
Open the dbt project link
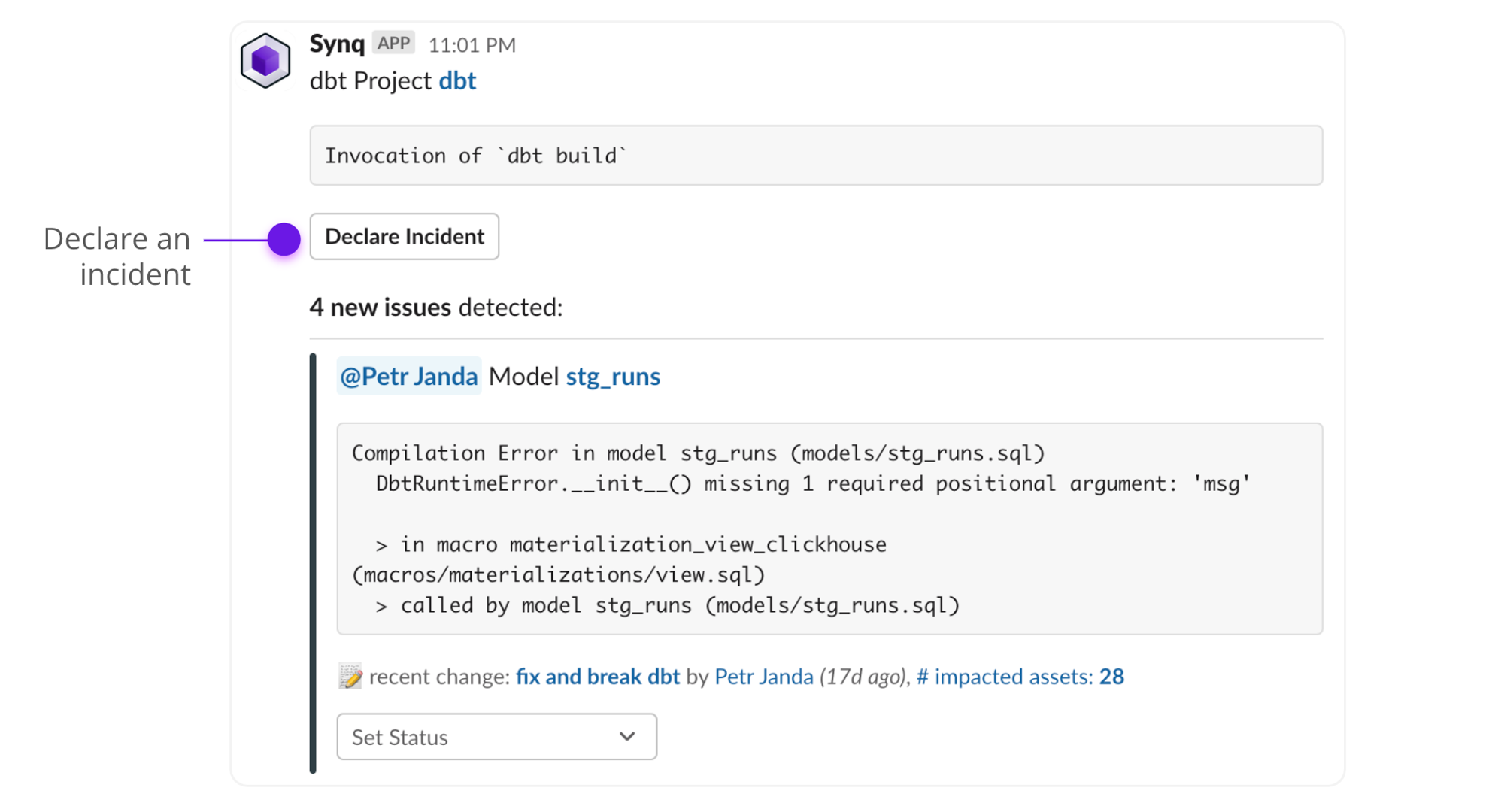457,80
